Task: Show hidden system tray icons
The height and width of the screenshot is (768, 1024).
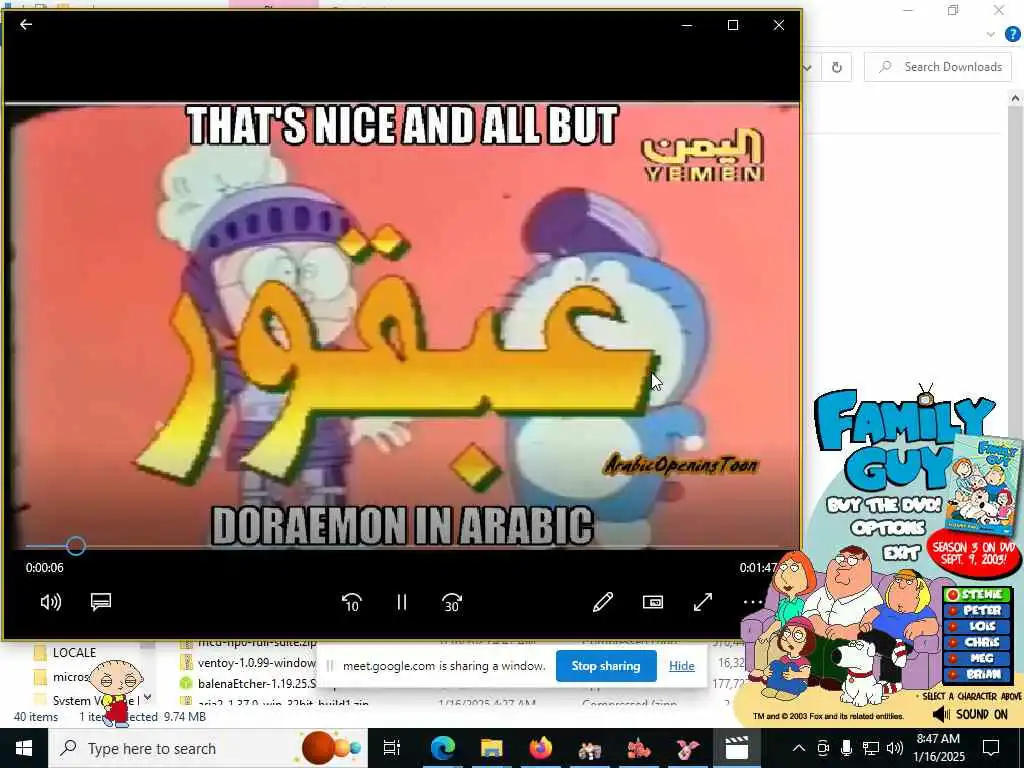Action: 798,748
